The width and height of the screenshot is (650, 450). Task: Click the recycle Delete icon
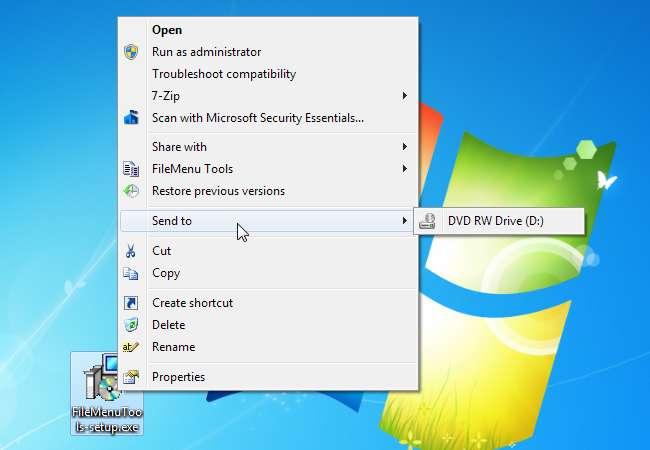coord(131,325)
